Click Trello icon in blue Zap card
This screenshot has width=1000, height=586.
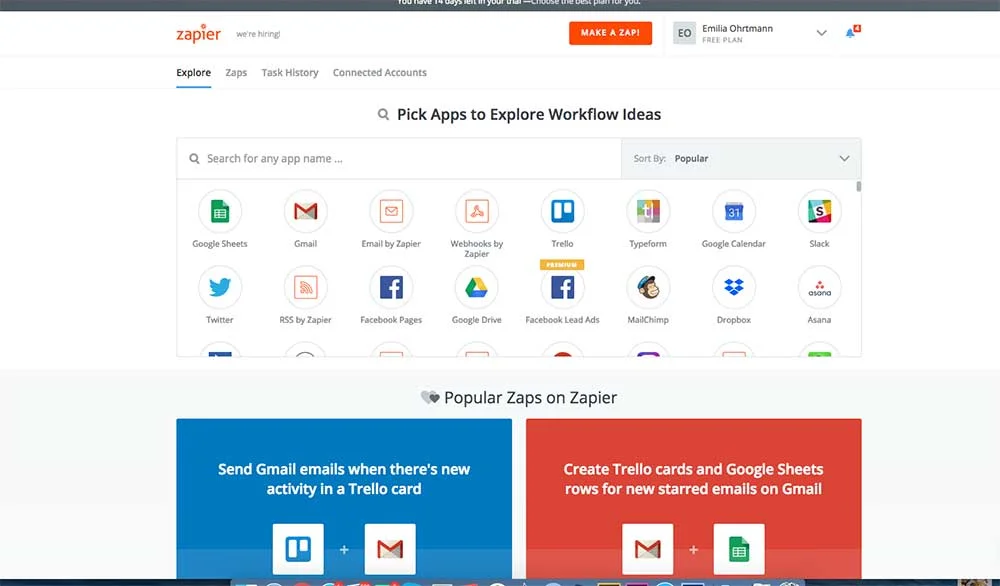click(298, 549)
